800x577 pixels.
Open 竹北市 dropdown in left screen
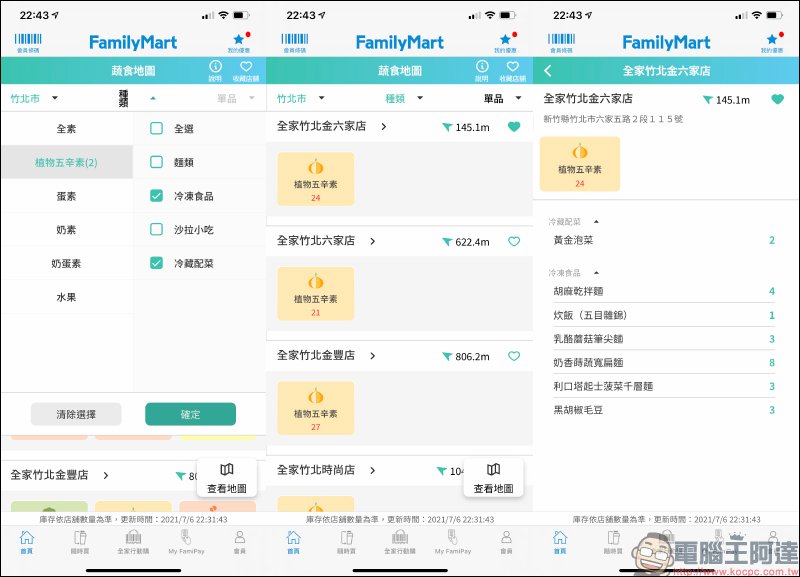click(34, 98)
